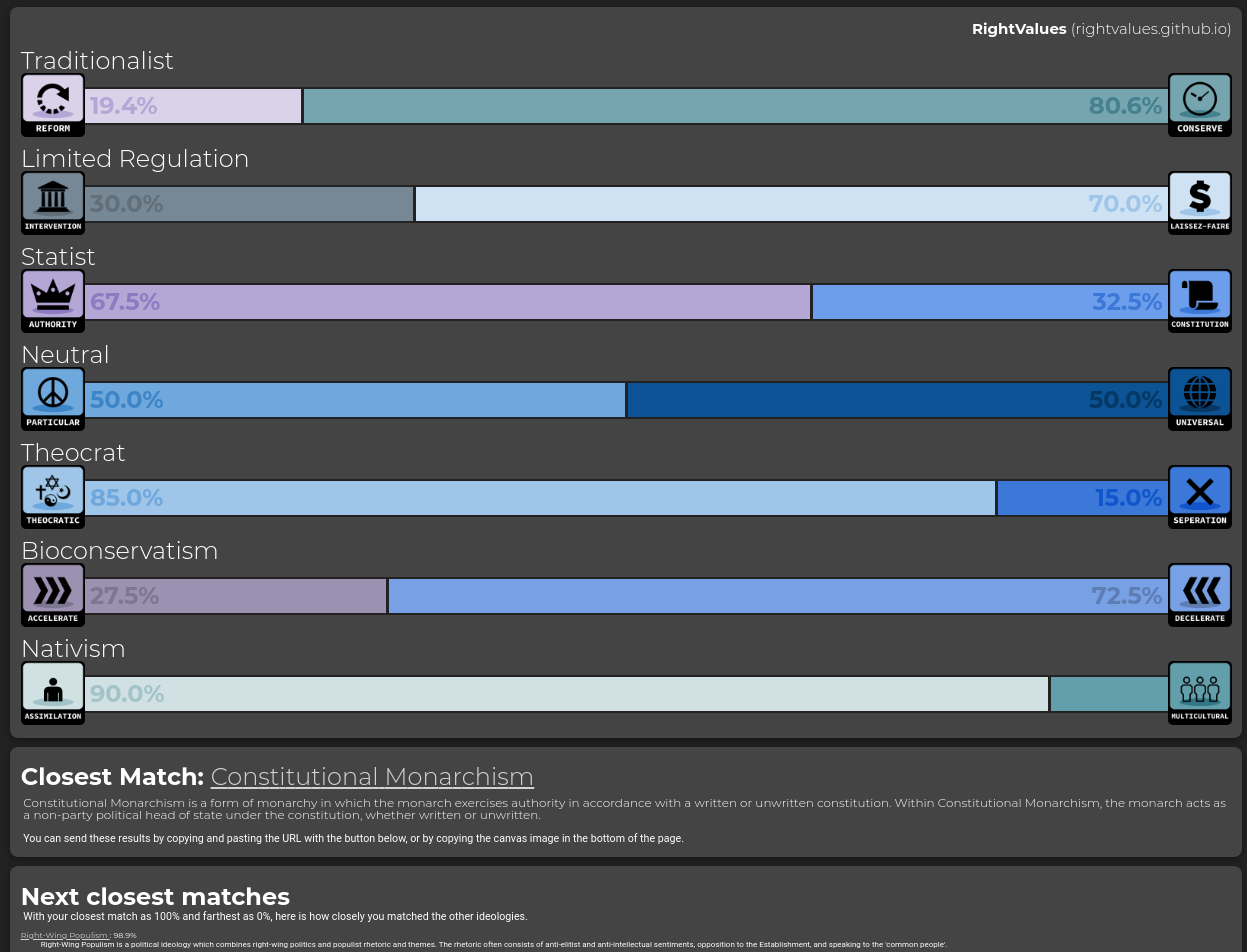Click the Universal globe icon
Screen dimensions: 1247x952
coord(1199,393)
